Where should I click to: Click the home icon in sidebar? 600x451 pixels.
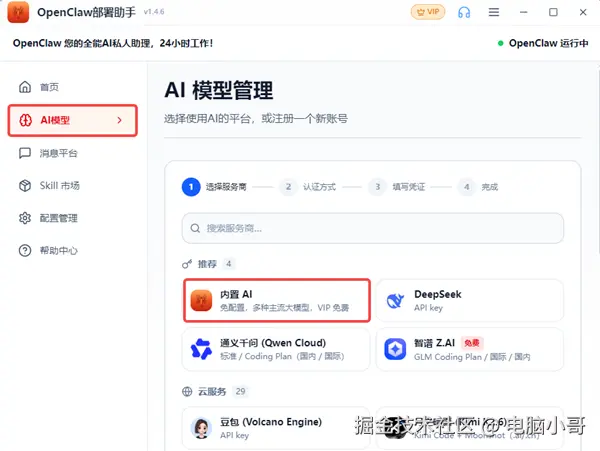25,87
